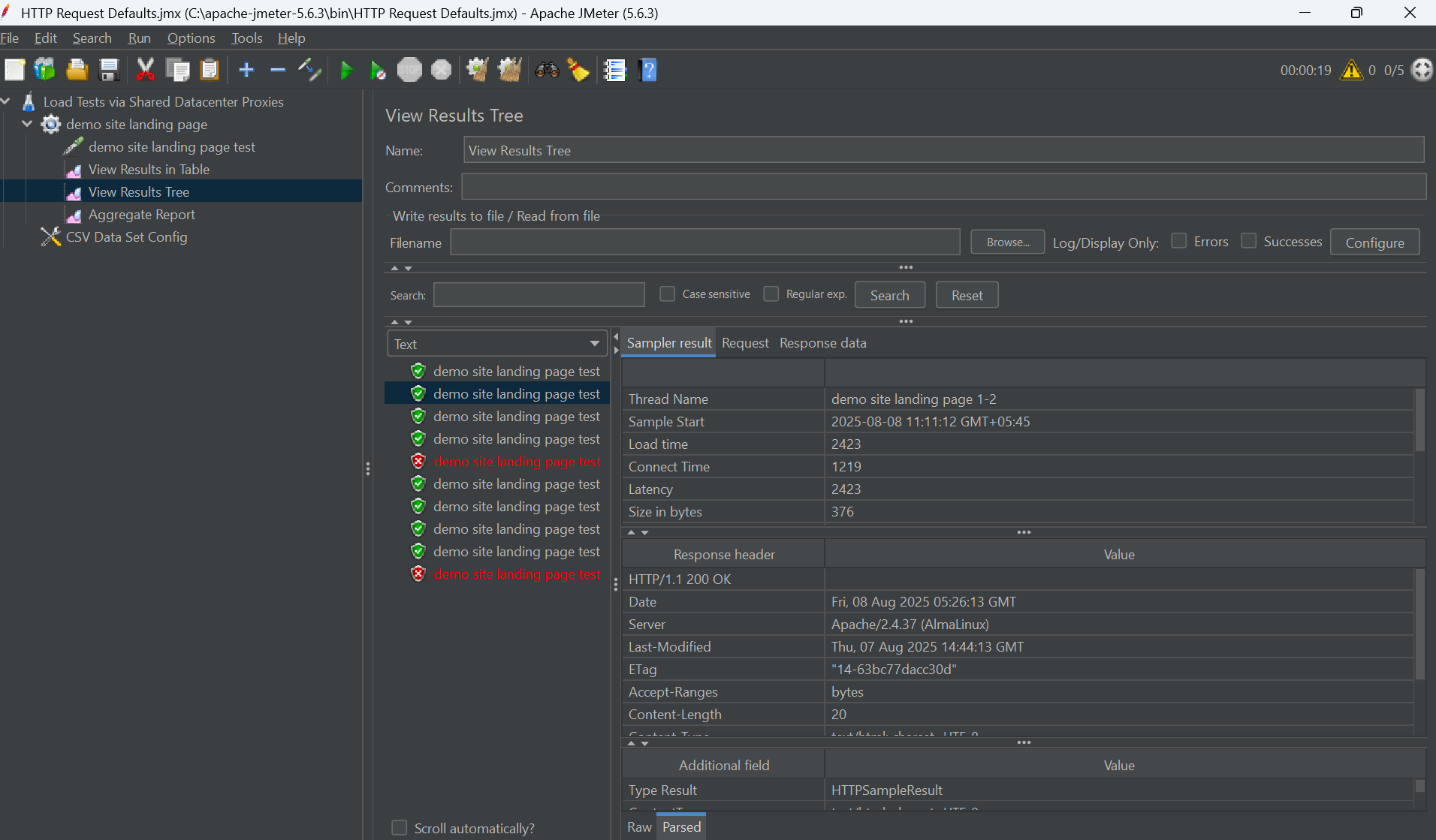Collapse the demo site landing page thread group

tap(27, 124)
